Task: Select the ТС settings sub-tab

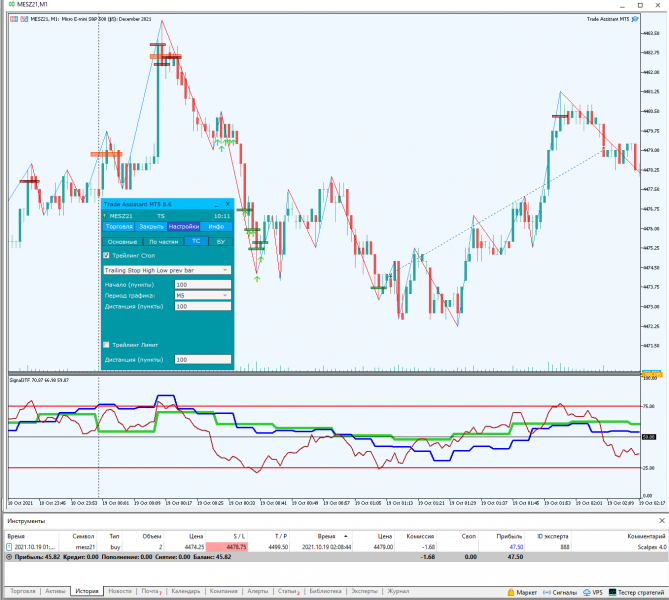Action: (x=196, y=241)
